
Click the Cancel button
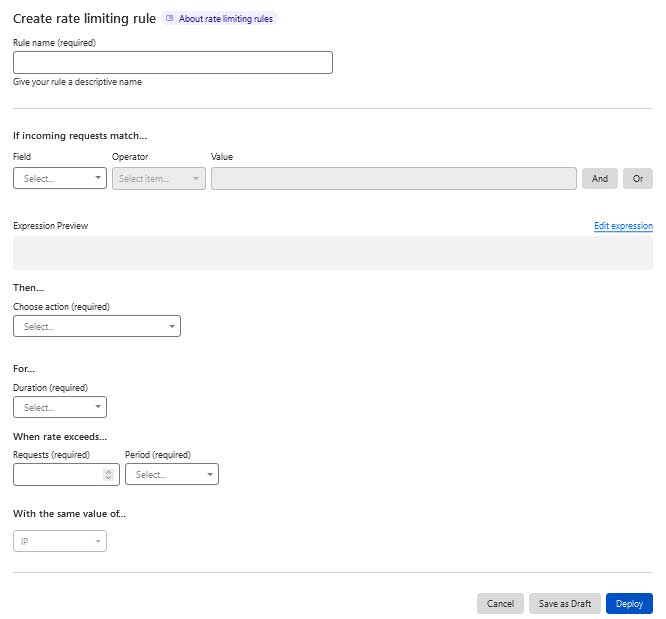[x=500, y=603]
